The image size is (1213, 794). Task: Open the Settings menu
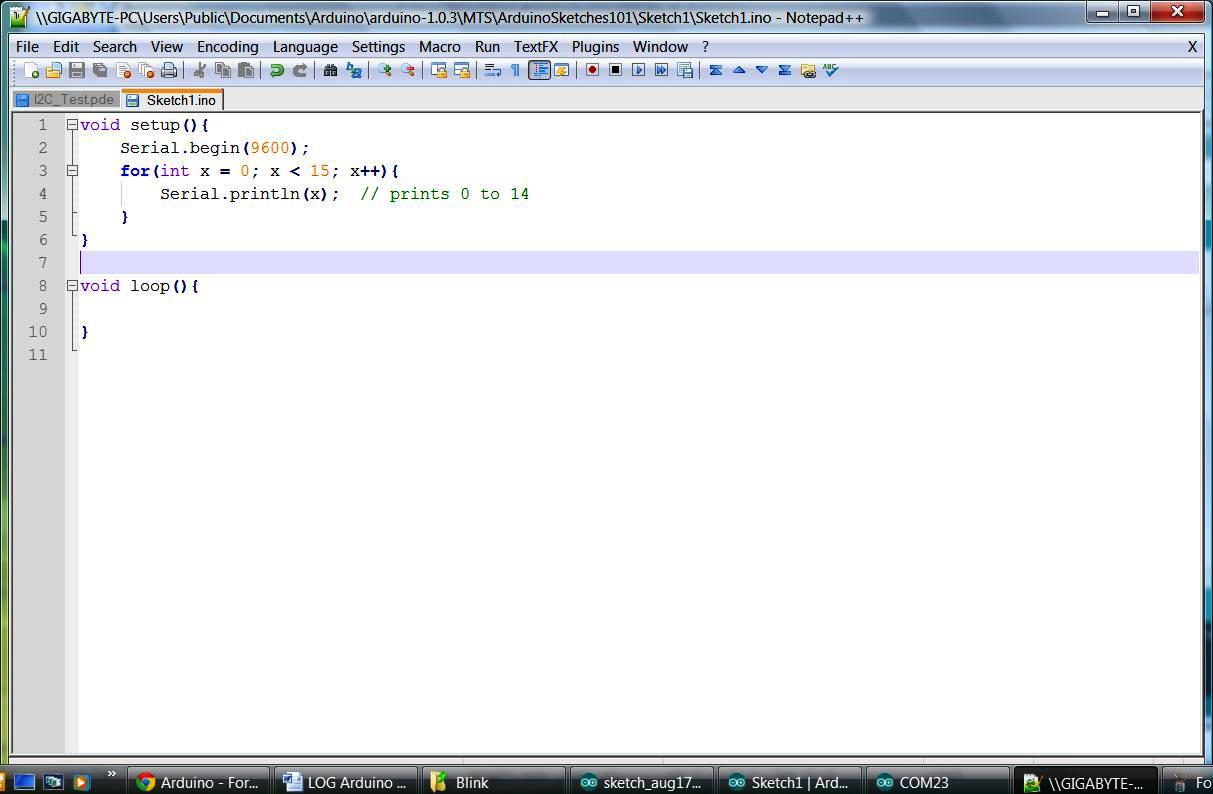point(378,47)
